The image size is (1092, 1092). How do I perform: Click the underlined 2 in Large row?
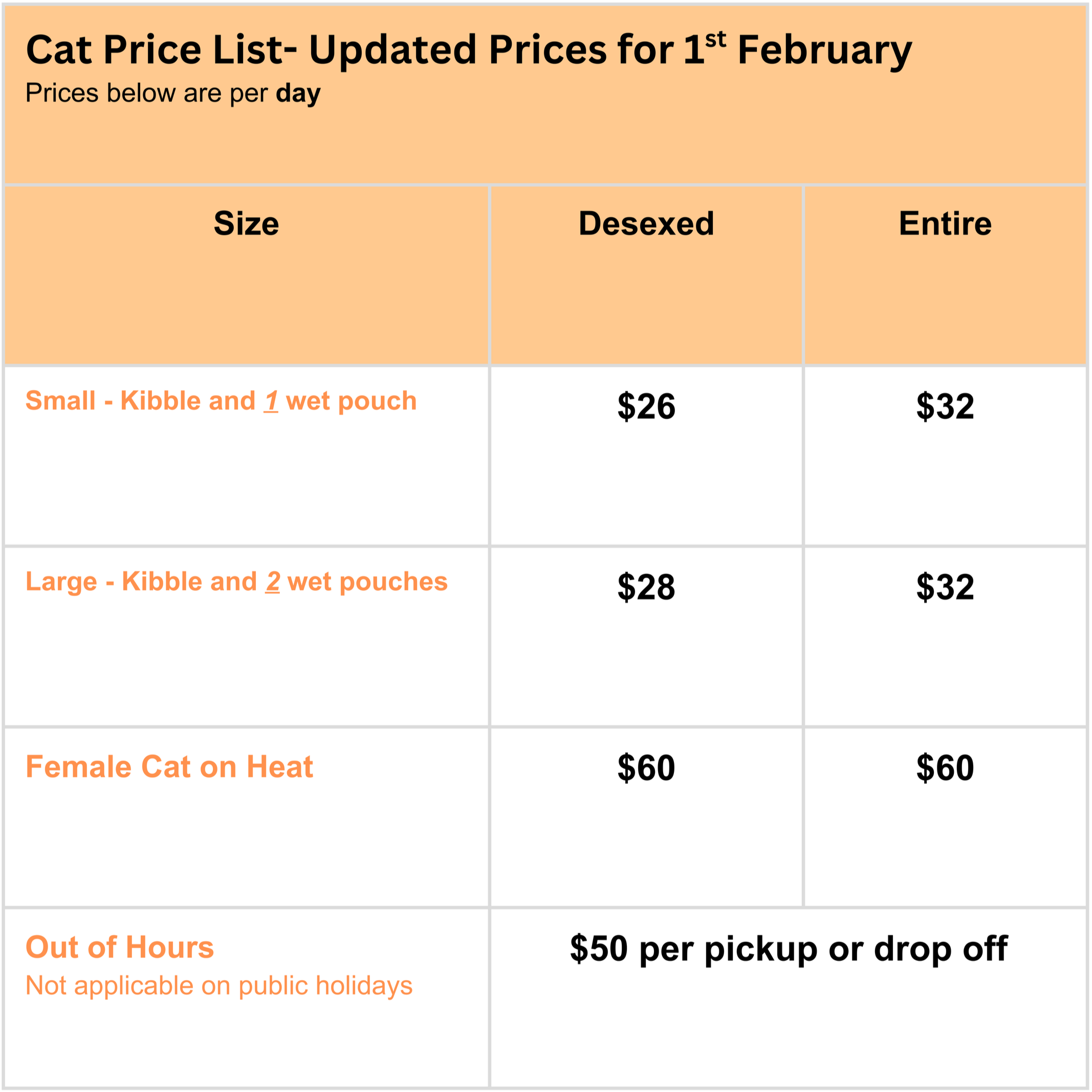[x=273, y=582]
